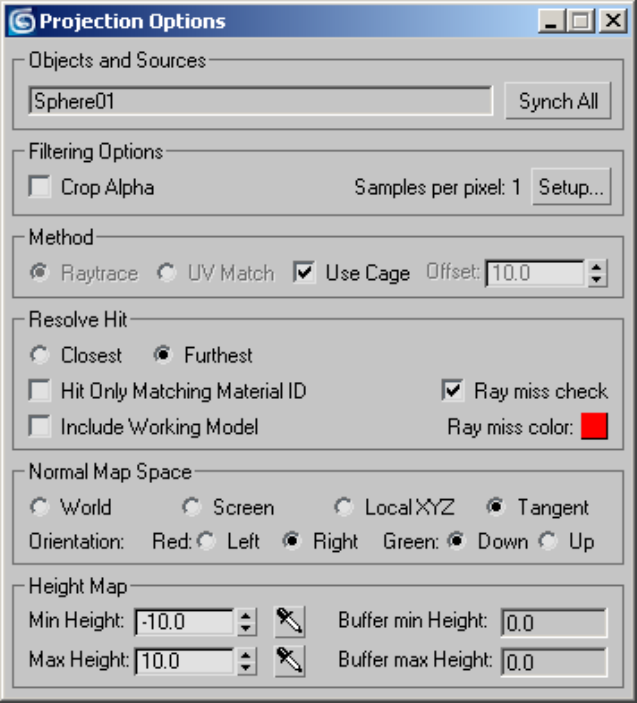Set Red orientation to Left
The height and width of the screenshot is (703, 637).
point(207,542)
